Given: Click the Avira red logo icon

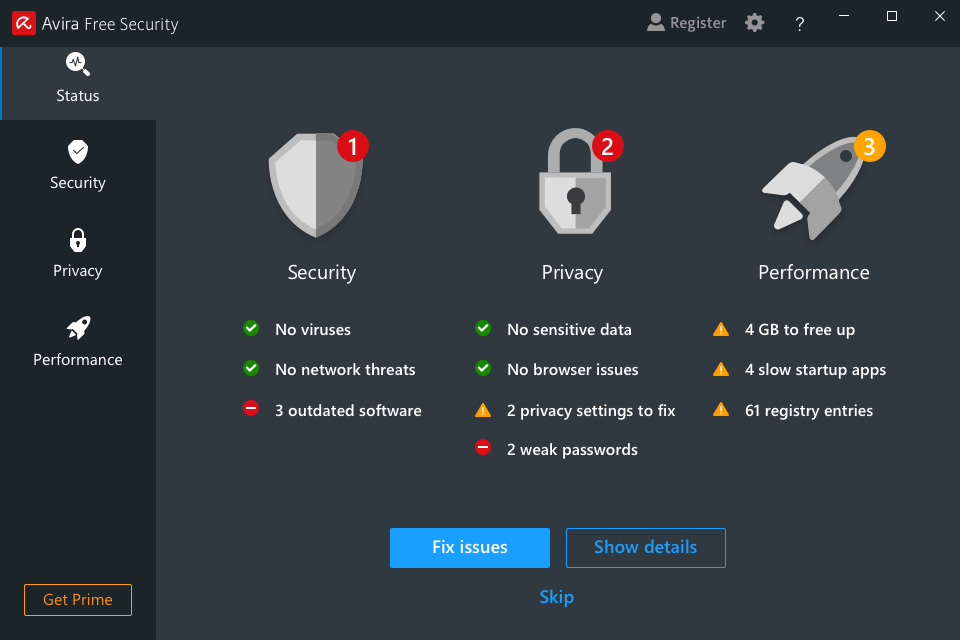Looking at the screenshot, I should [x=24, y=23].
